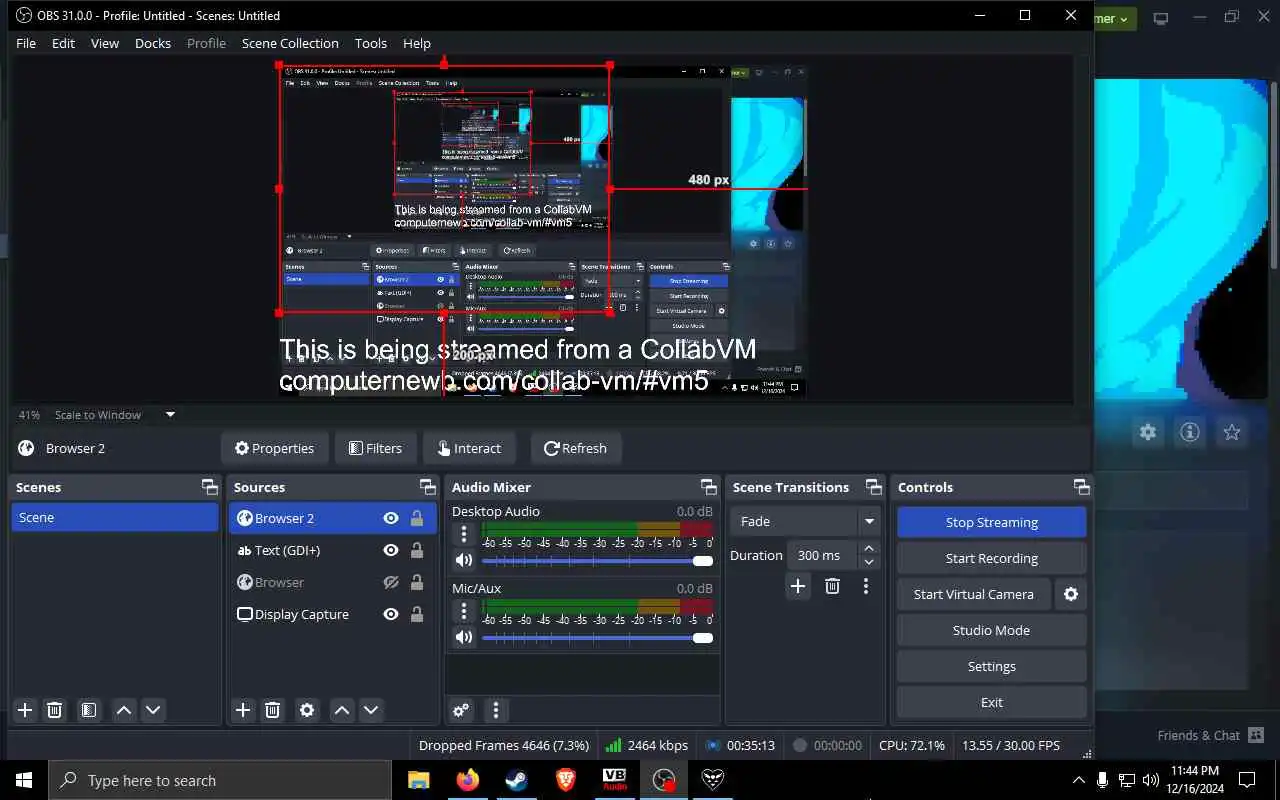The height and width of the screenshot is (800, 1280).
Task: Open the View menu
Action: pos(105,43)
